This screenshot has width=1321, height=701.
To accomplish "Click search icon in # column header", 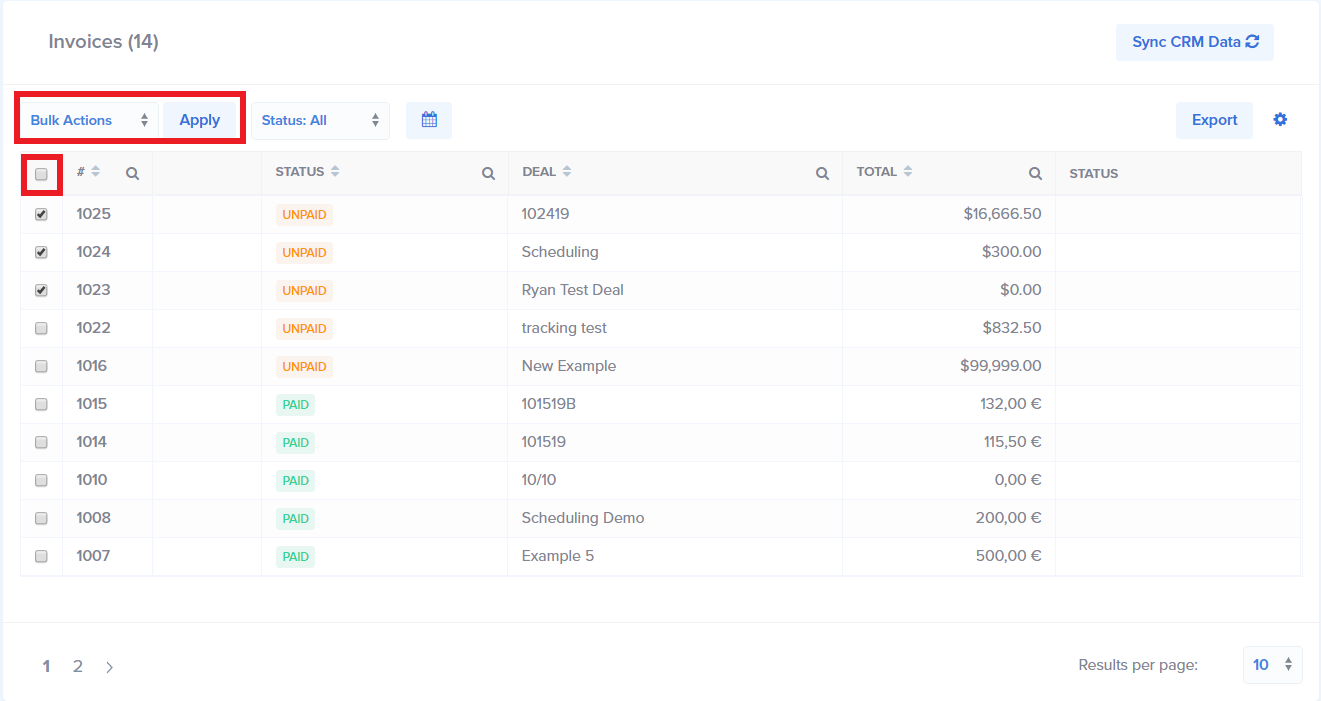I will pyautogui.click(x=132, y=174).
